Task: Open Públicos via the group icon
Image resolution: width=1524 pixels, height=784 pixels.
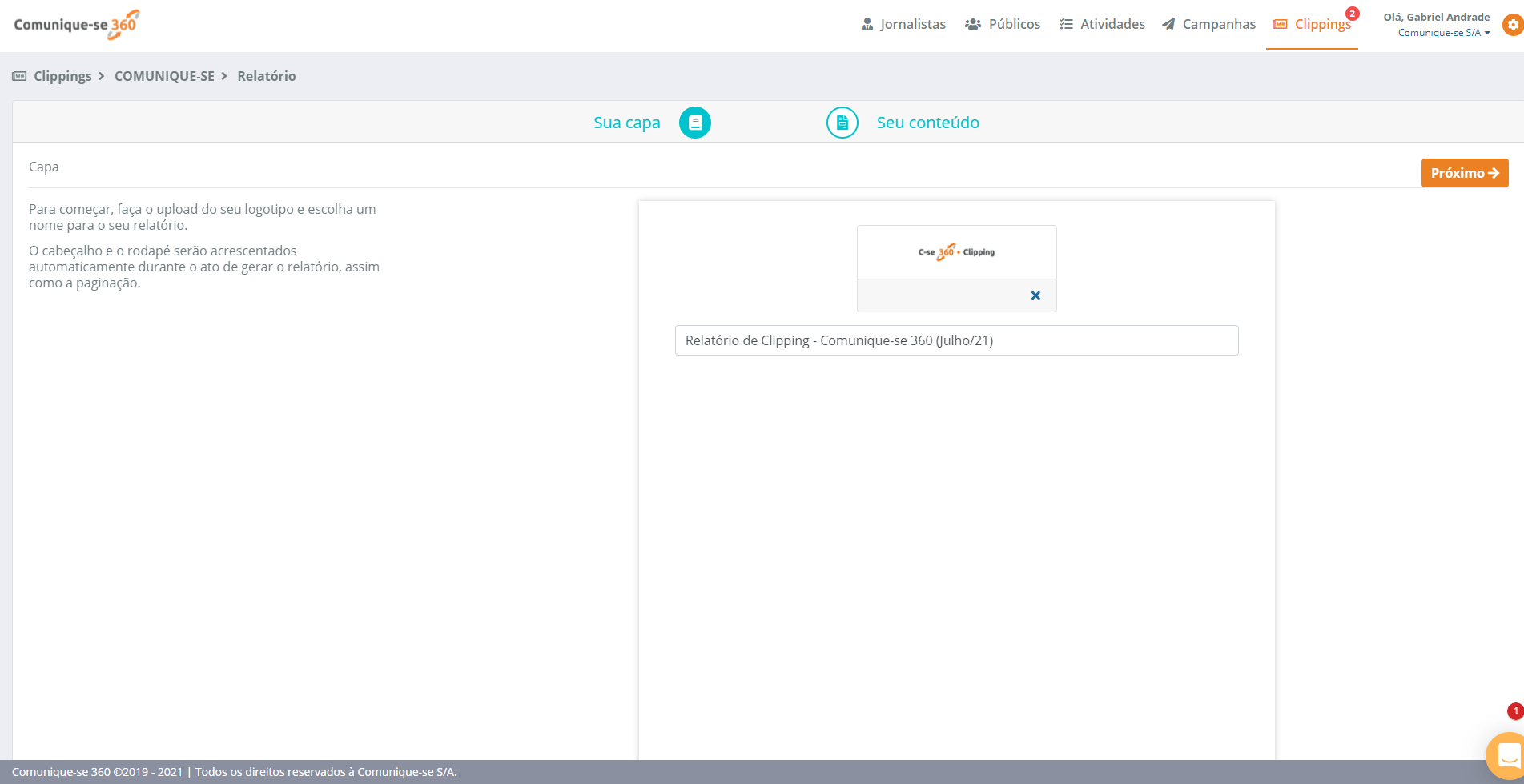Action: pyautogui.click(x=973, y=24)
